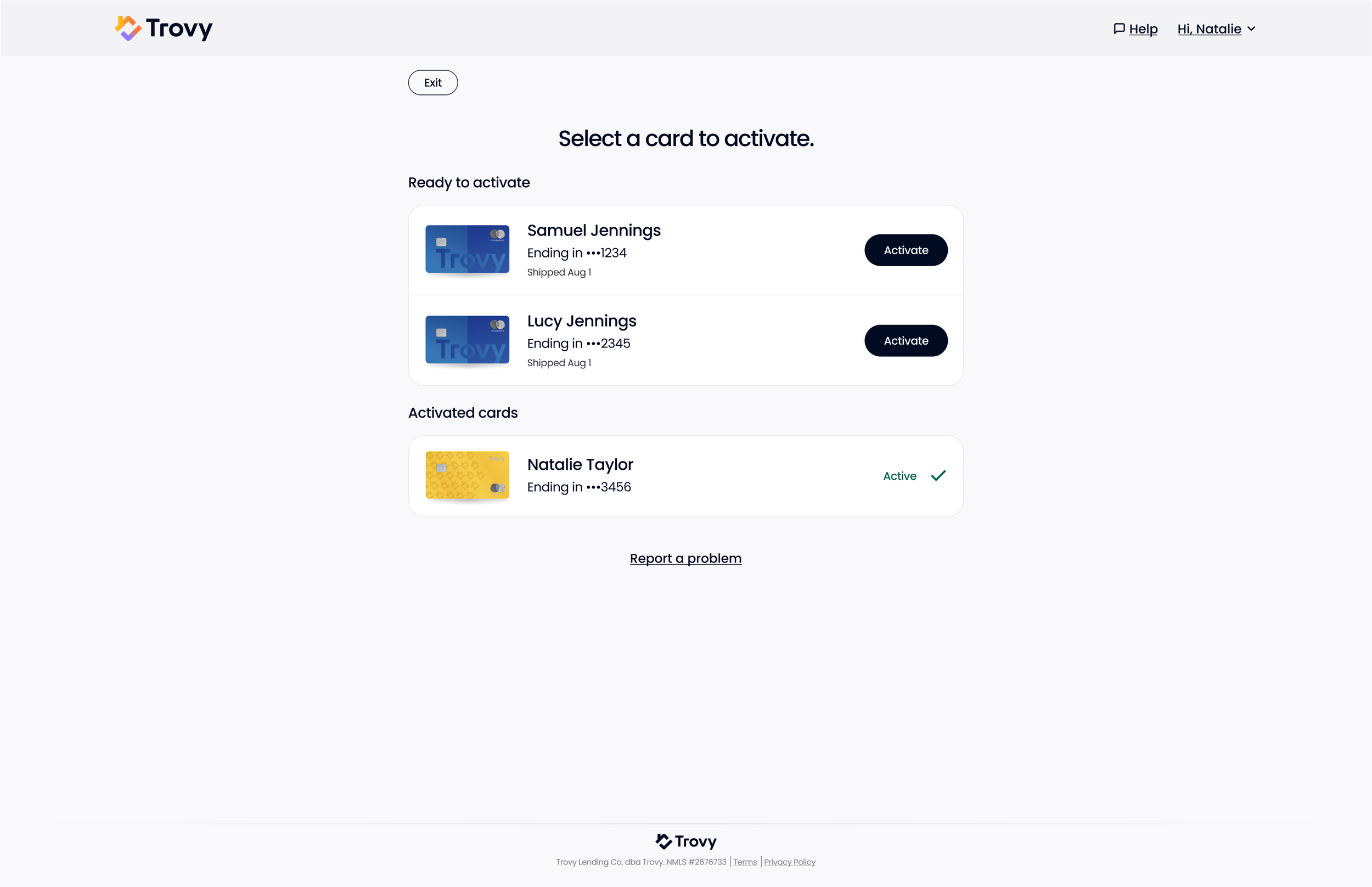This screenshot has width=1372, height=887.
Task: Click the Lucy Jennings cardholder name
Action: point(582,321)
